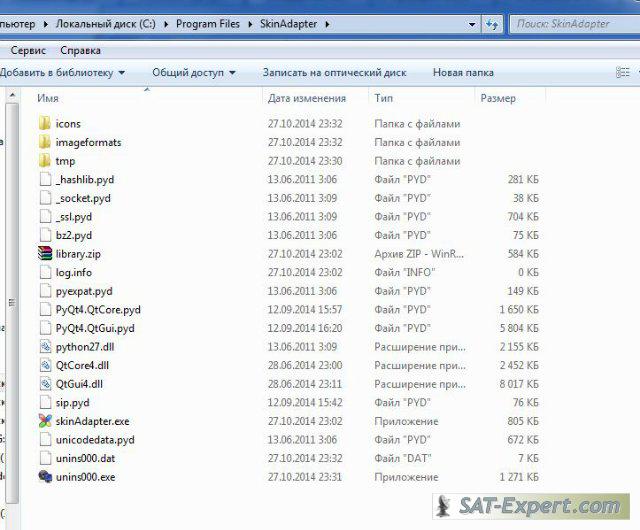This screenshot has width=640, height=530.
Task: Select the tmp folder icon
Action: [45, 160]
